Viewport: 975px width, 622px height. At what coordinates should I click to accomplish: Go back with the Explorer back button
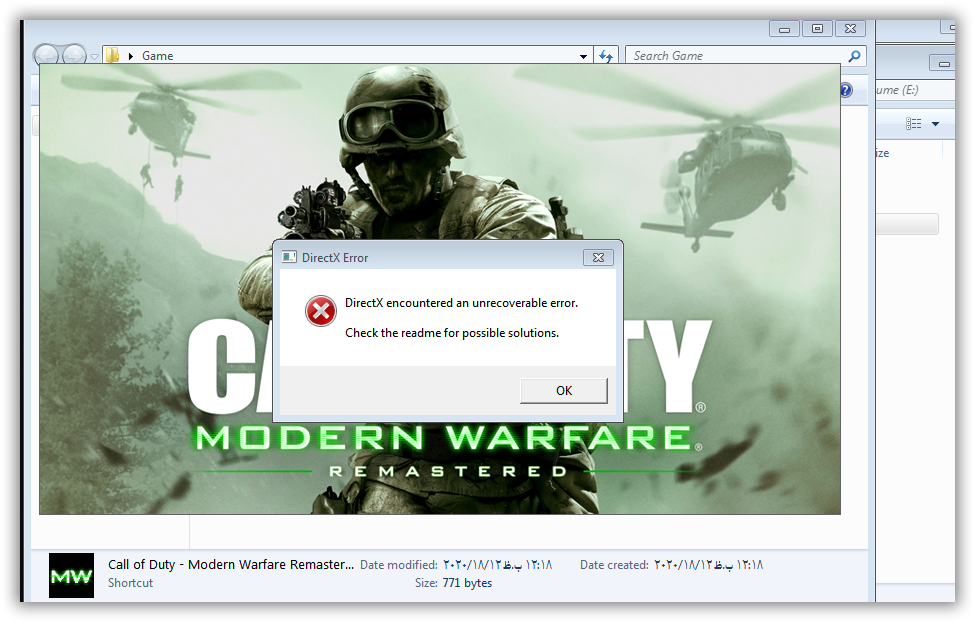click(x=46, y=55)
